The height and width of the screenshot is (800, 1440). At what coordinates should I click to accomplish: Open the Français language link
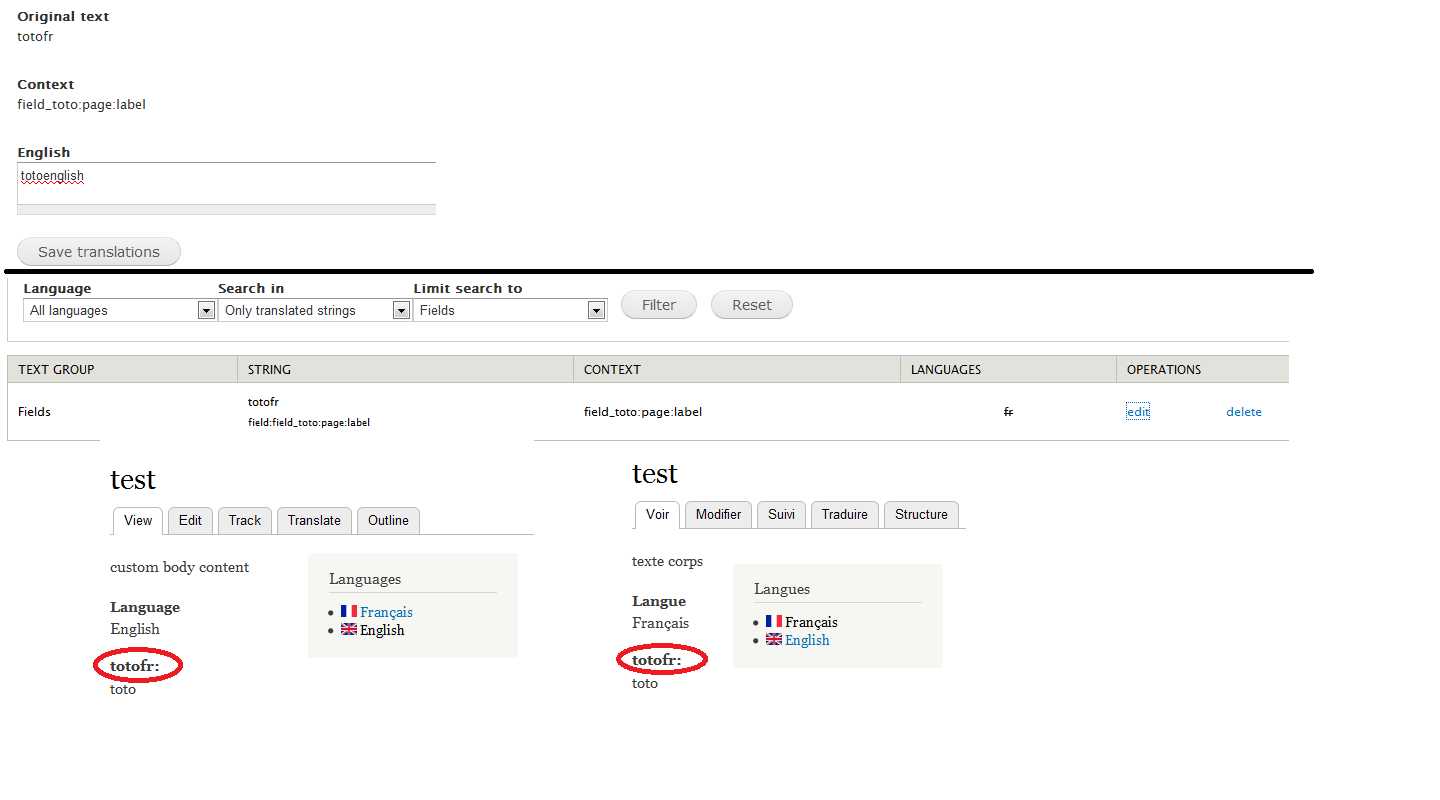(x=386, y=611)
